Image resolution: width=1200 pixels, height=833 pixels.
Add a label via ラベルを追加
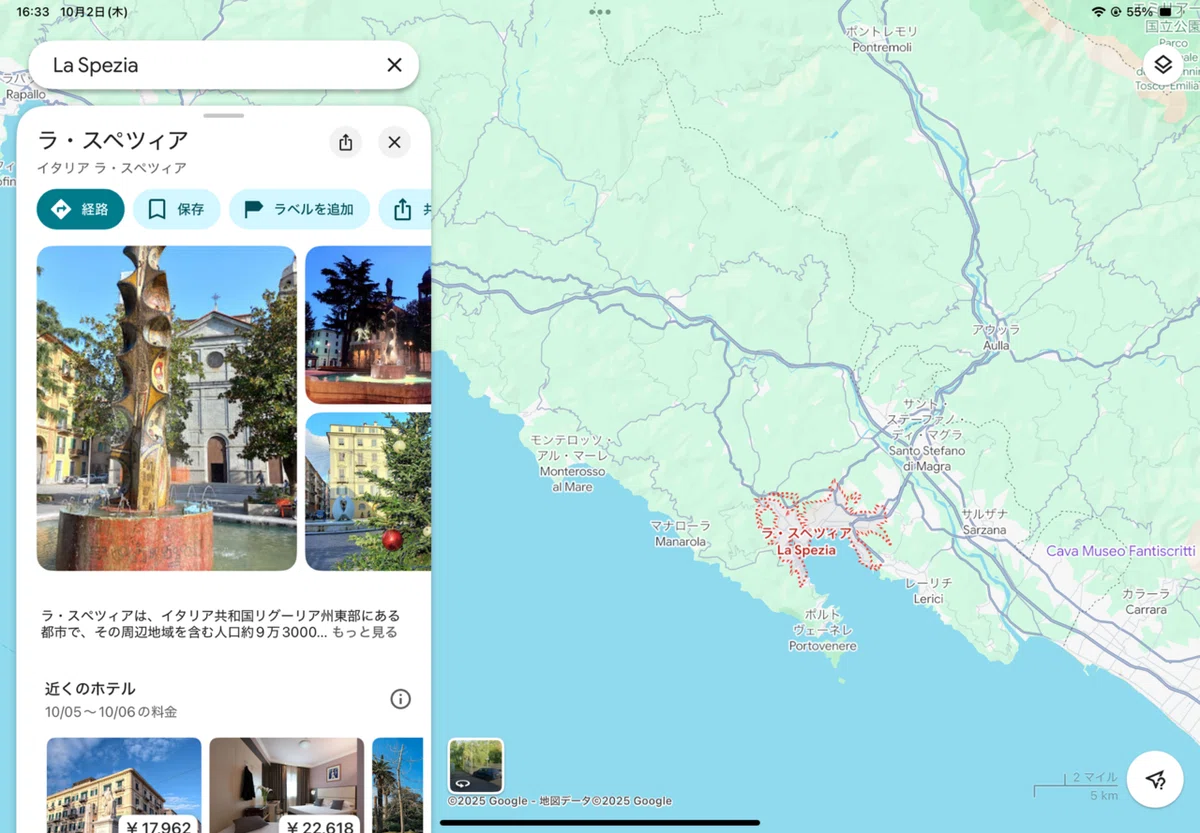point(300,209)
